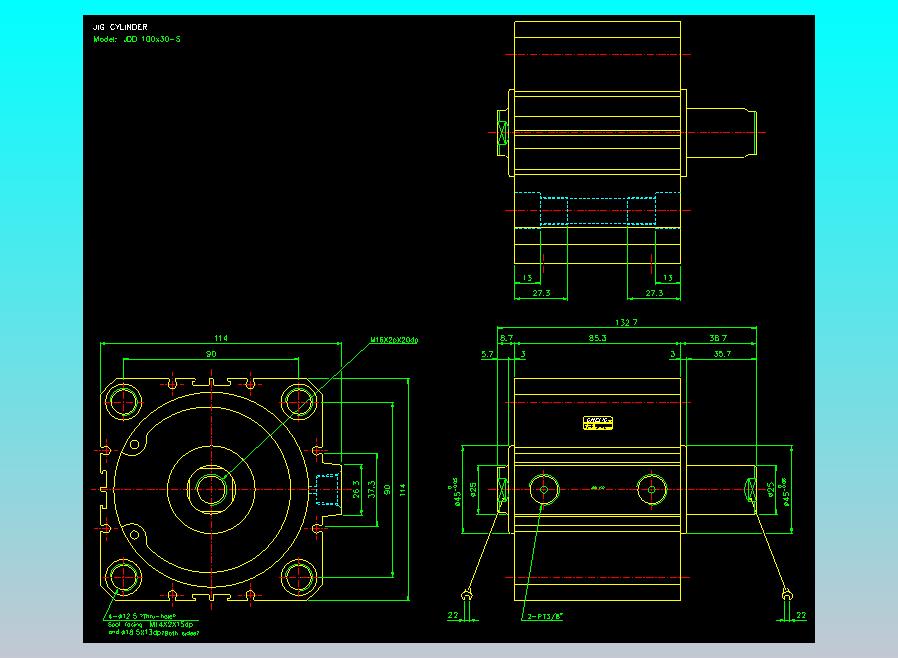Click the left "13" dimension in top view
Image resolution: width=898 pixels, height=658 pixels.
tap(527, 277)
